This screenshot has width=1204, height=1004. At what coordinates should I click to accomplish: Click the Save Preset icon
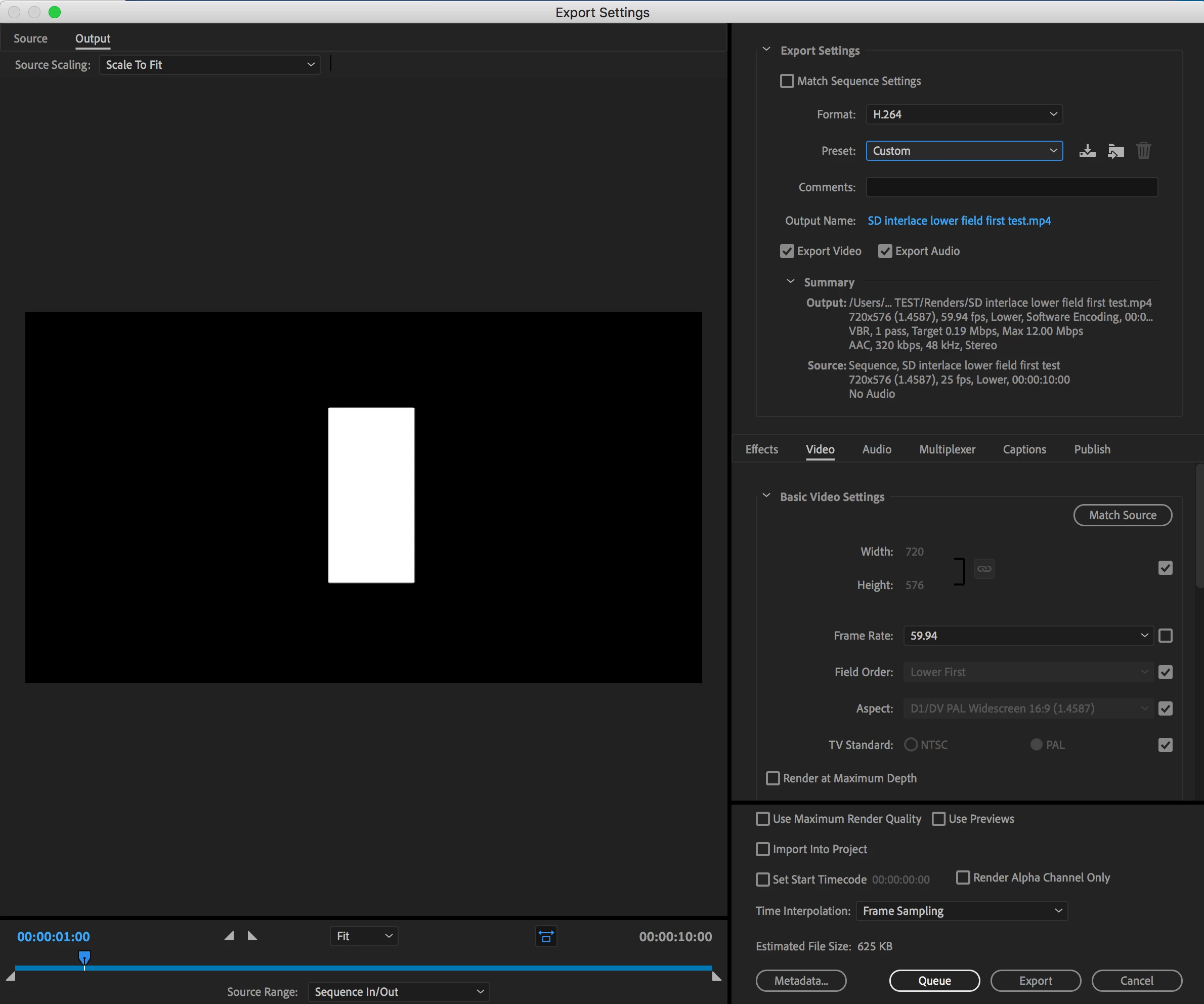tap(1087, 151)
